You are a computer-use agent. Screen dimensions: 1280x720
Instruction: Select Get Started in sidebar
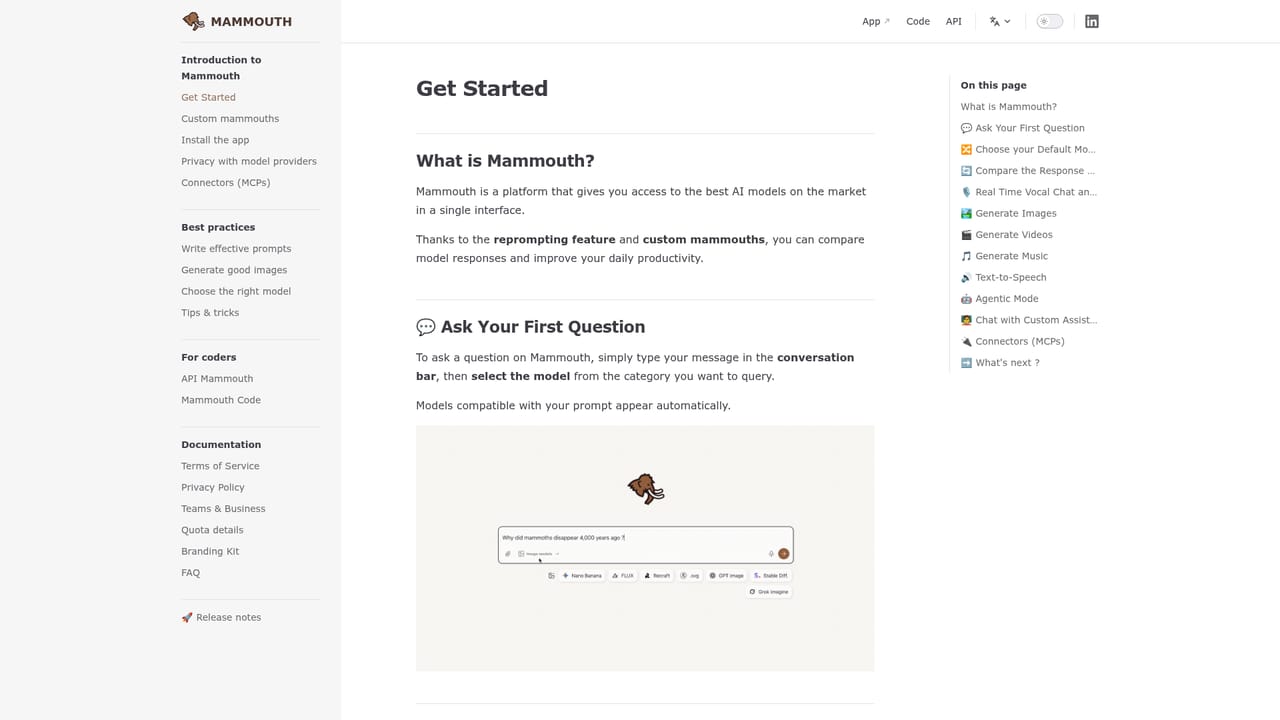click(x=208, y=97)
